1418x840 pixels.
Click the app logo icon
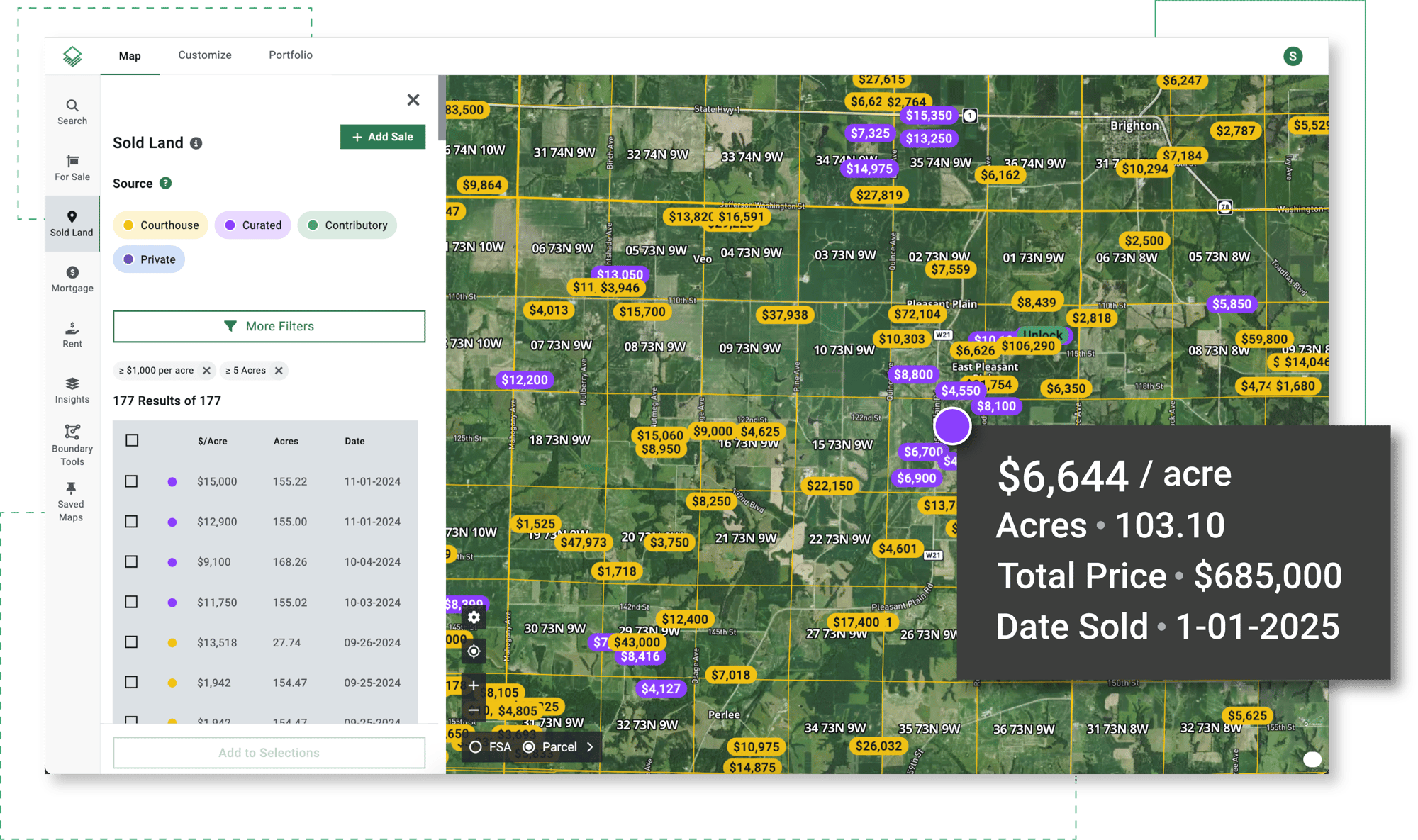[72, 56]
